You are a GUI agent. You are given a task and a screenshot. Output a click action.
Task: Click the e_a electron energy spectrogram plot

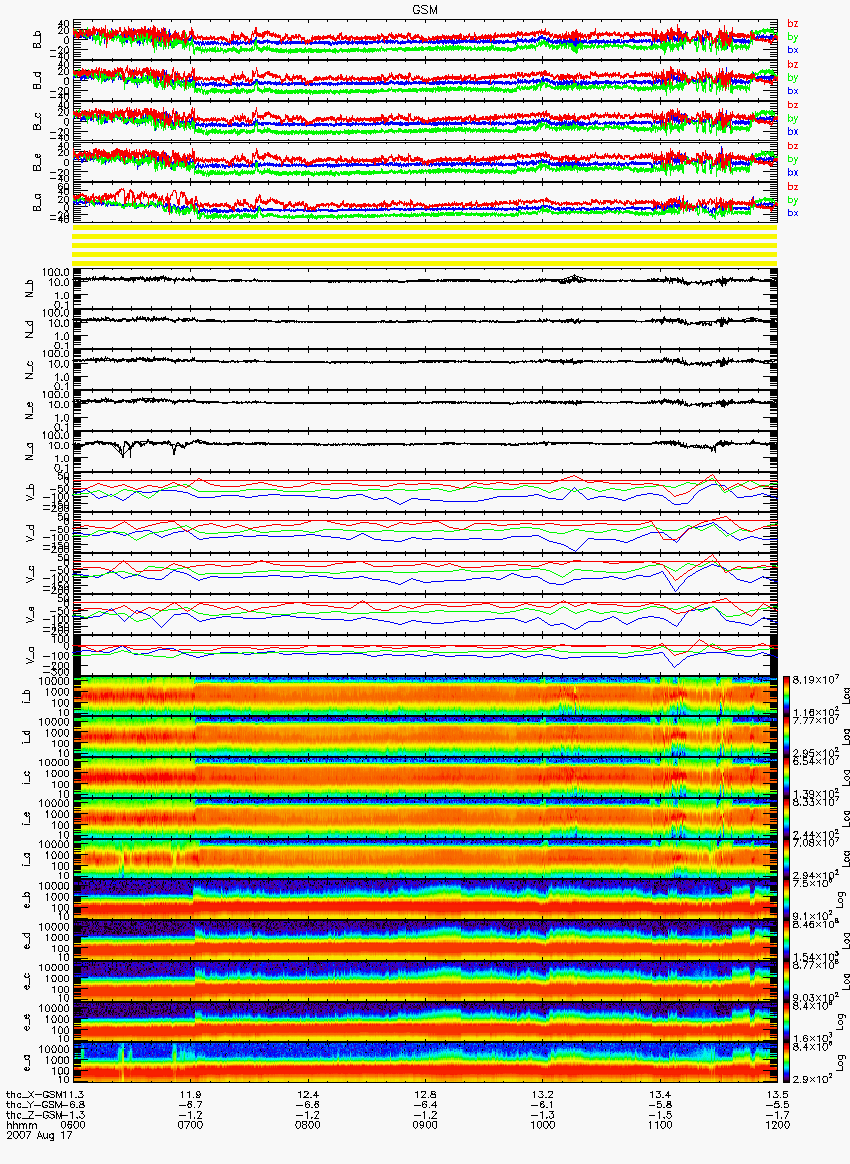tap(426, 1064)
